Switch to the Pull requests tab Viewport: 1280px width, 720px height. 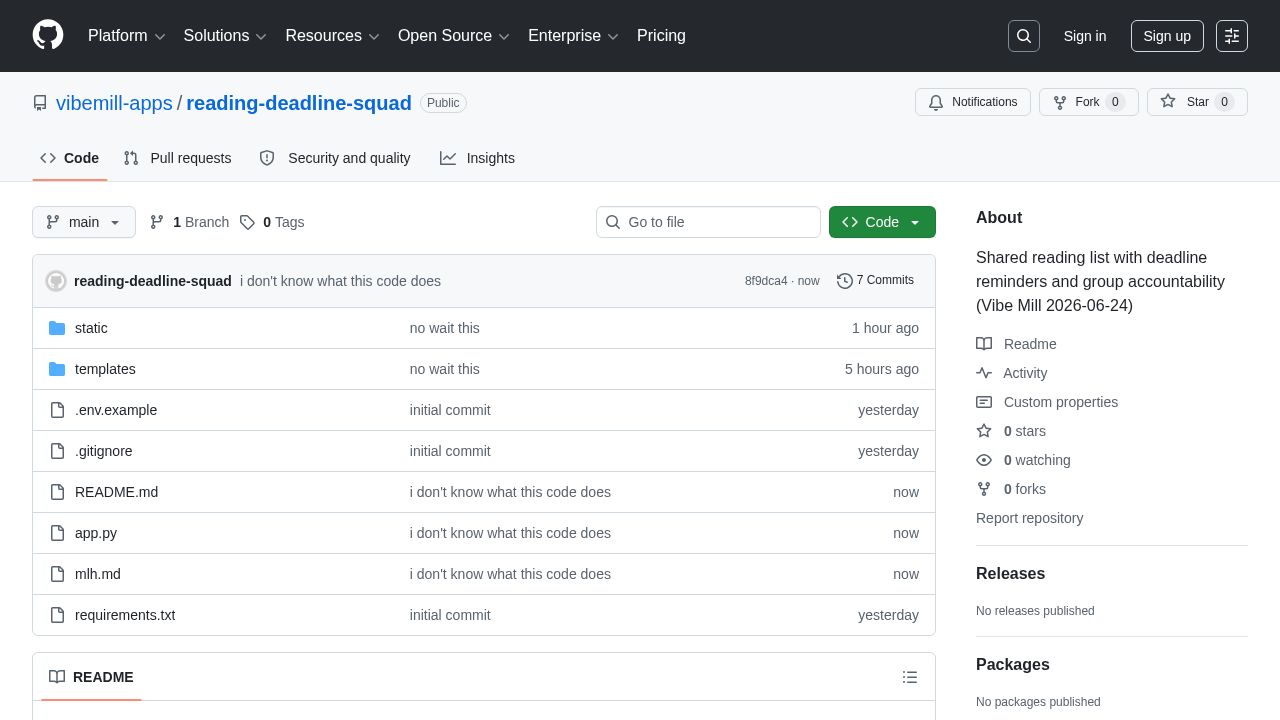tap(177, 158)
